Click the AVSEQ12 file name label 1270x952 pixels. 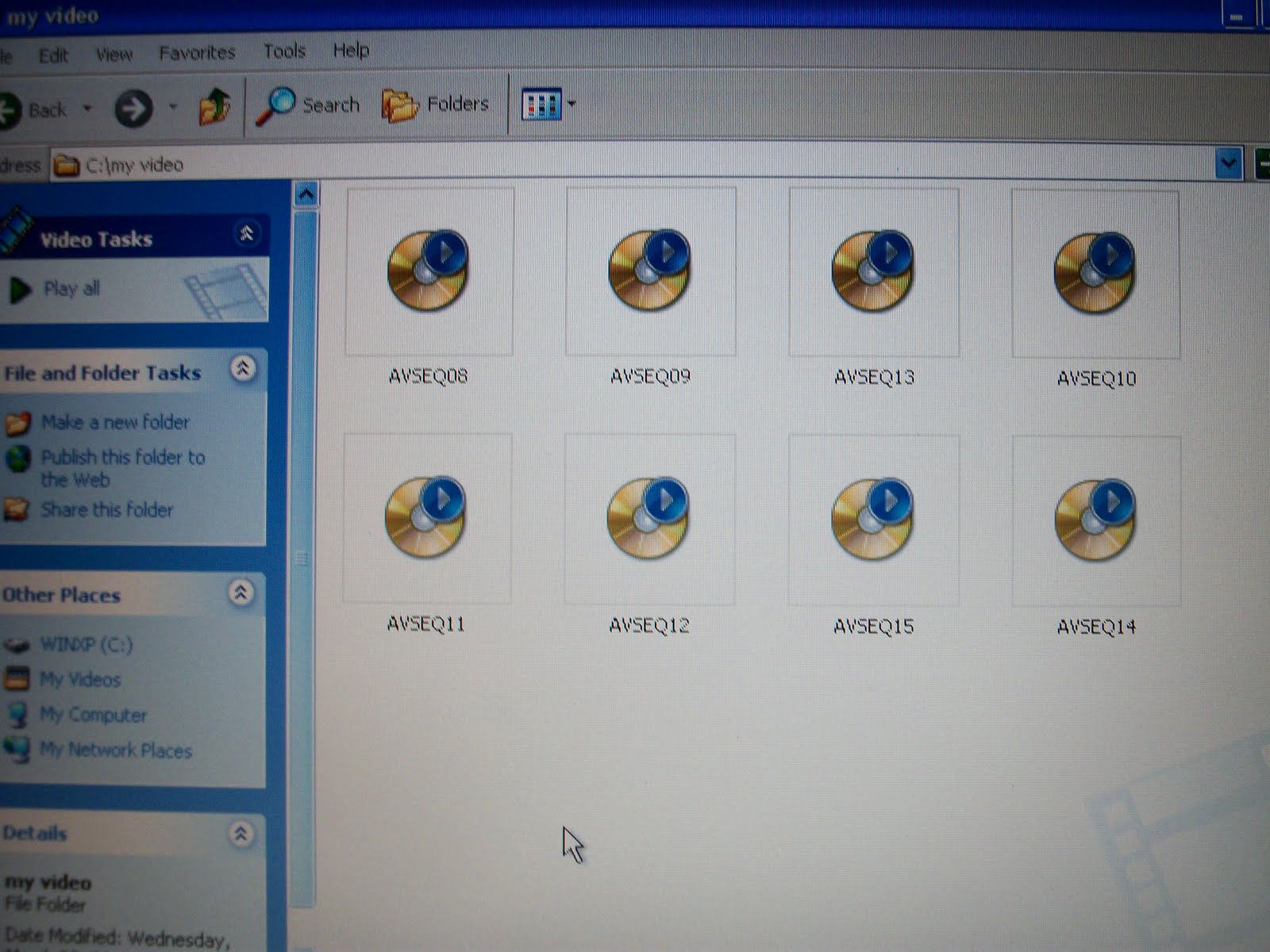pos(649,626)
